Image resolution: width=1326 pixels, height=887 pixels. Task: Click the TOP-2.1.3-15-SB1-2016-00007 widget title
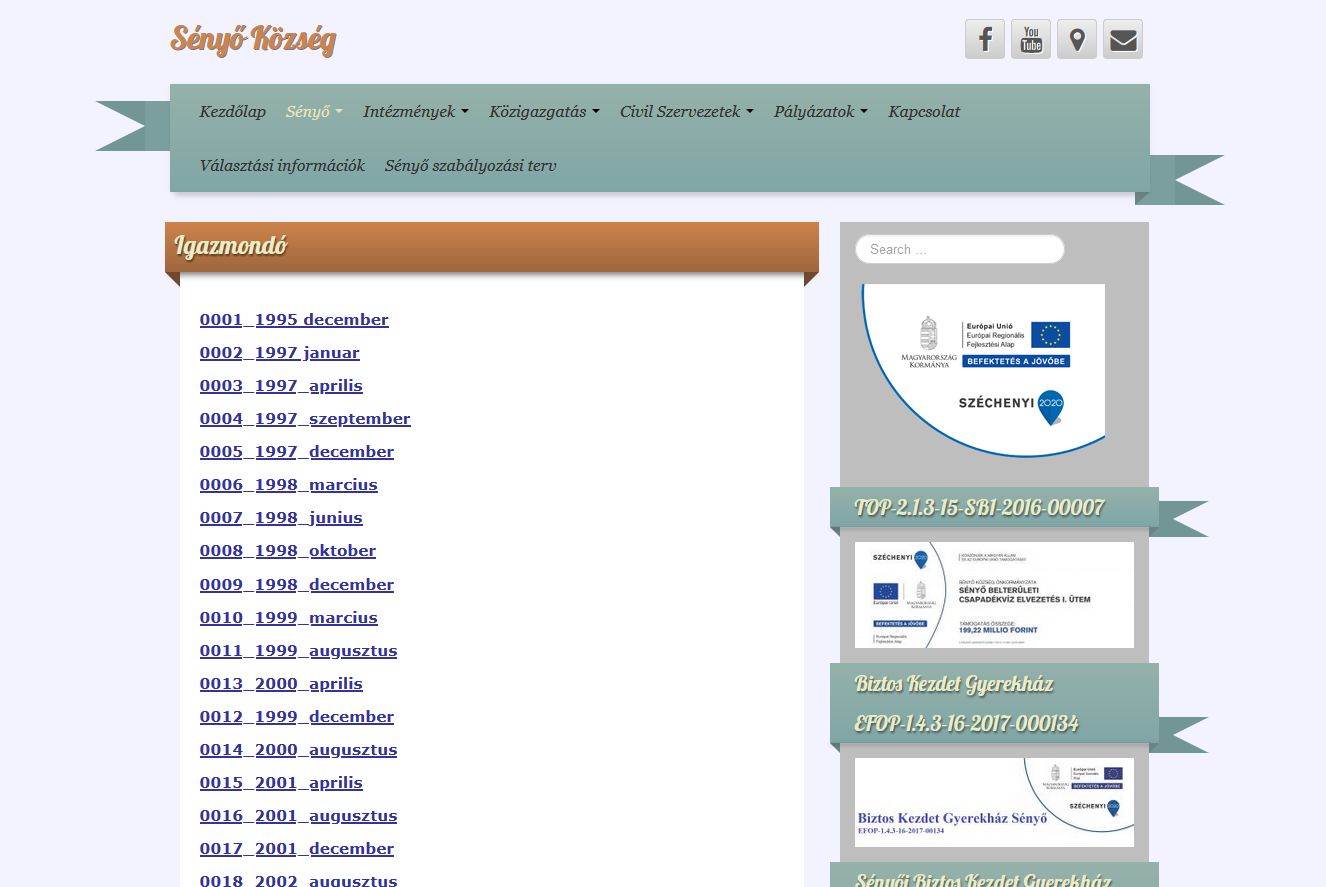(x=979, y=508)
